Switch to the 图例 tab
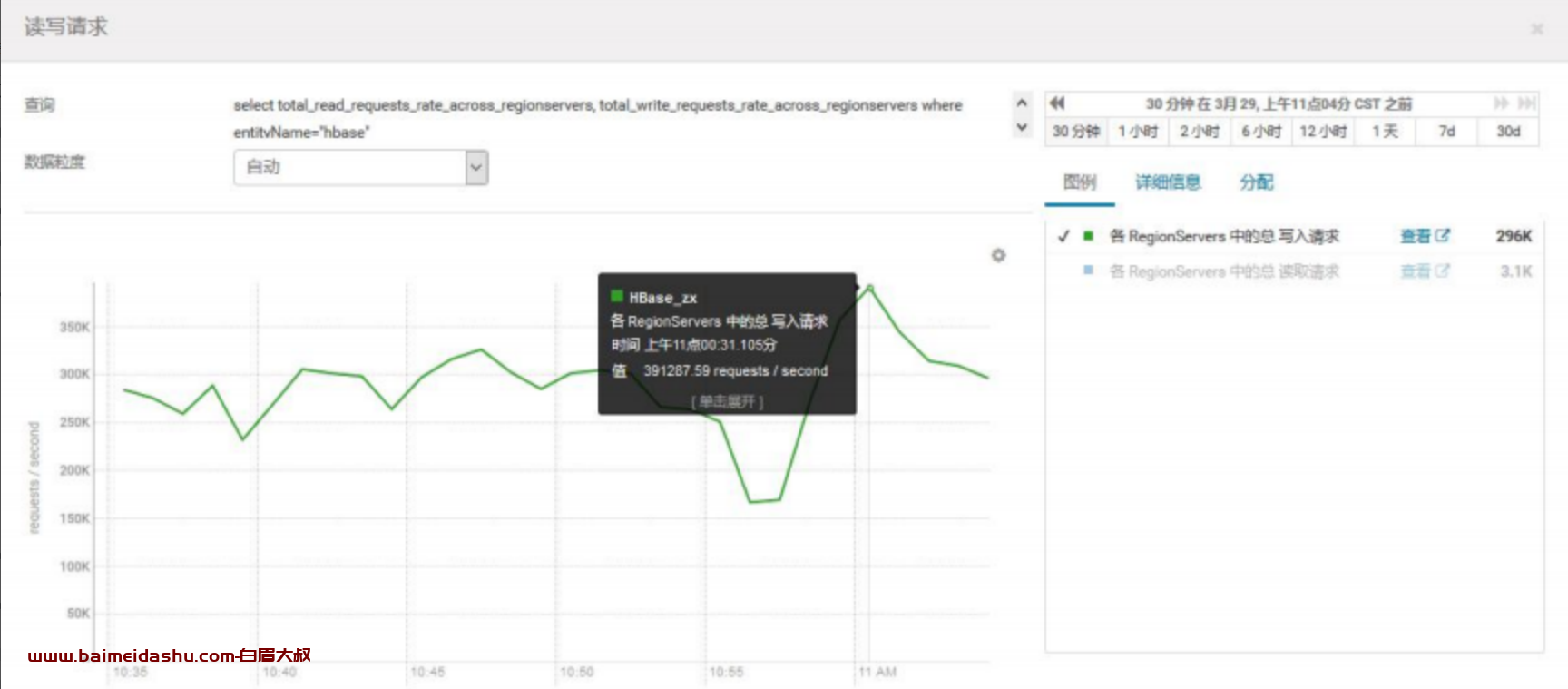The image size is (1568, 689). [x=1080, y=182]
